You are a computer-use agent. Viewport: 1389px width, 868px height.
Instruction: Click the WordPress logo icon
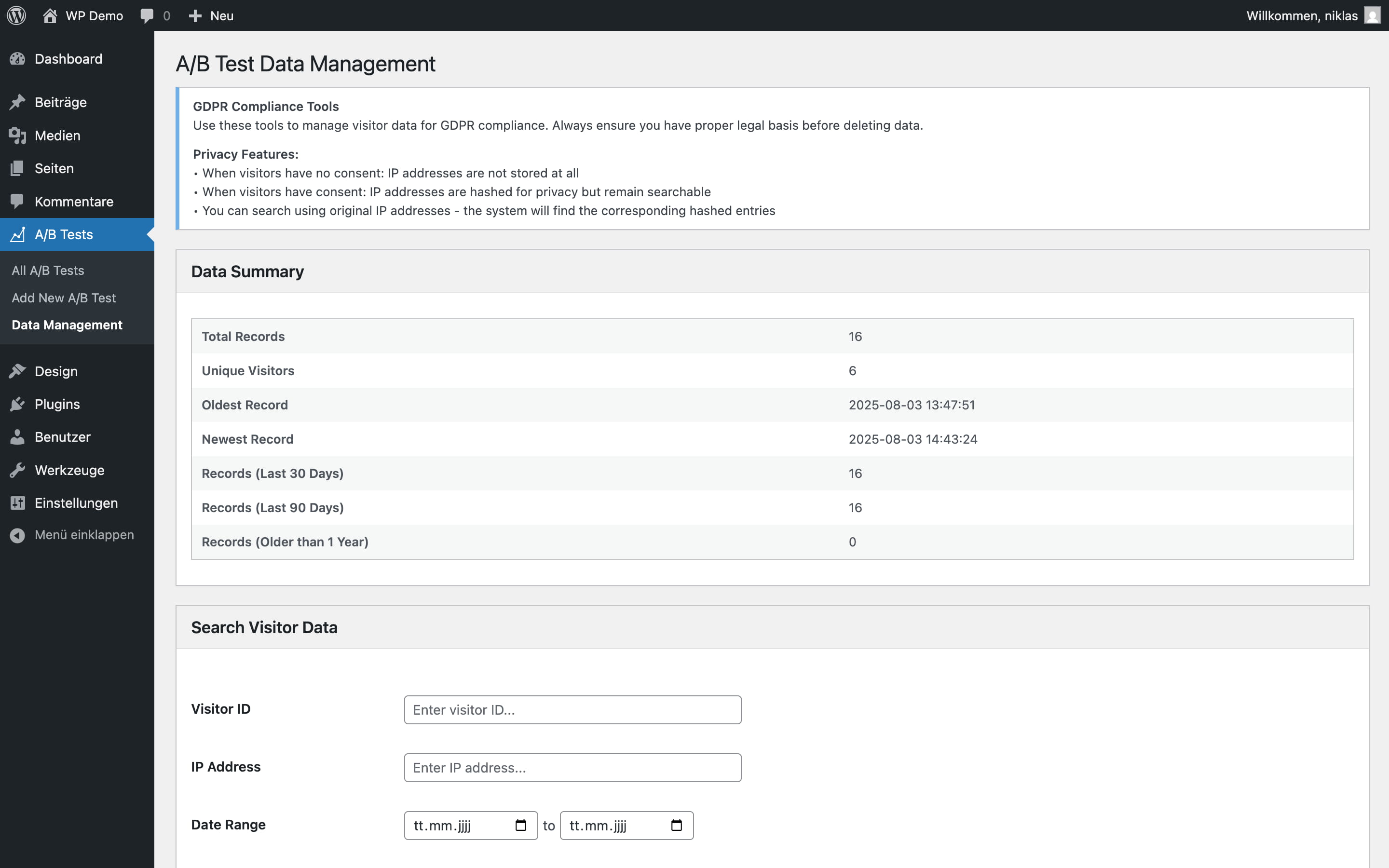17,15
